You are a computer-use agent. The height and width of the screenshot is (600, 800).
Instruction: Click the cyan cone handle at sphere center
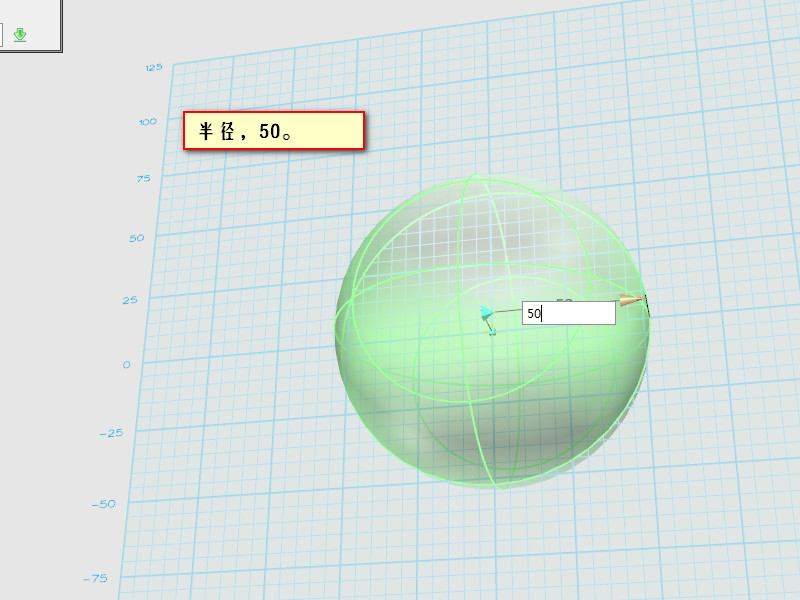[486, 313]
